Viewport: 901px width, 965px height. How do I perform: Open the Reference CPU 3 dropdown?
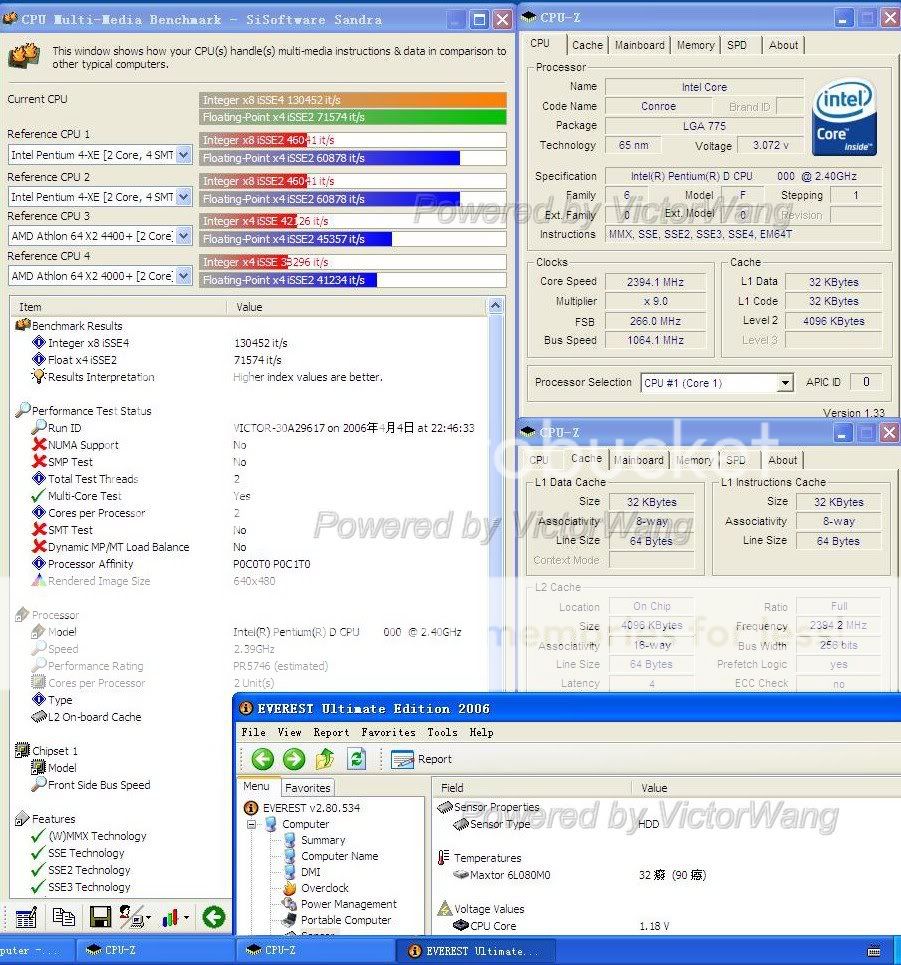coord(183,236)
